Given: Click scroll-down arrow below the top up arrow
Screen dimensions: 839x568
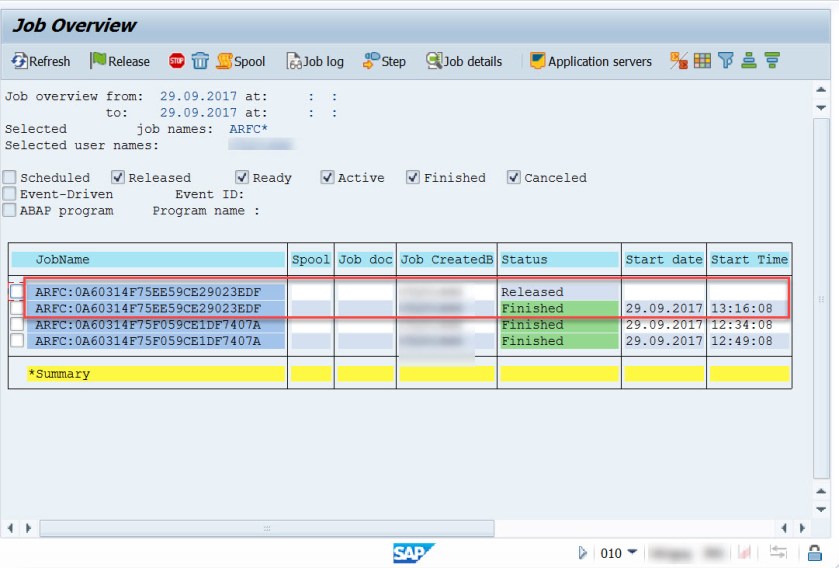Looking at the screenshot, I should [x=821, y=108].
